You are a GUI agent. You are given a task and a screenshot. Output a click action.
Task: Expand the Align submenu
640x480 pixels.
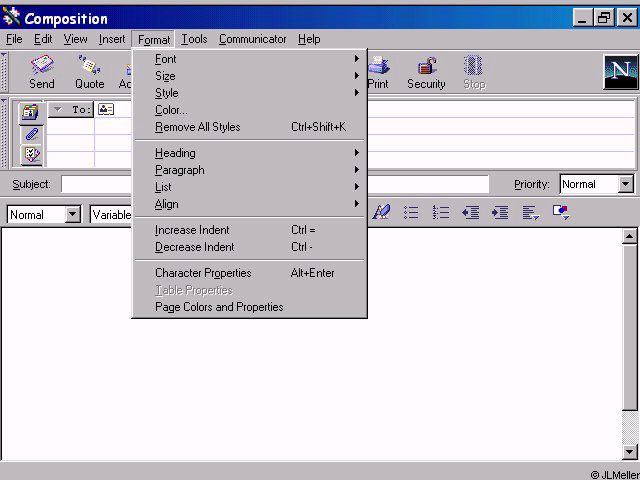250,204
